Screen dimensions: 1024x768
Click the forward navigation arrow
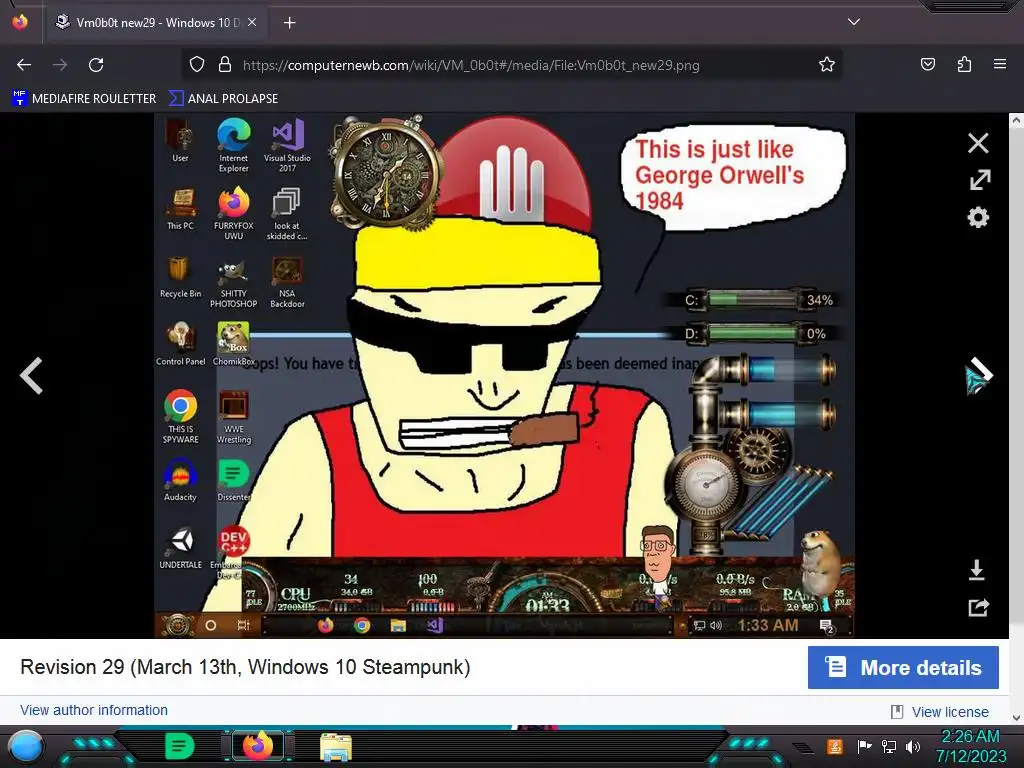tap(60, 65)
